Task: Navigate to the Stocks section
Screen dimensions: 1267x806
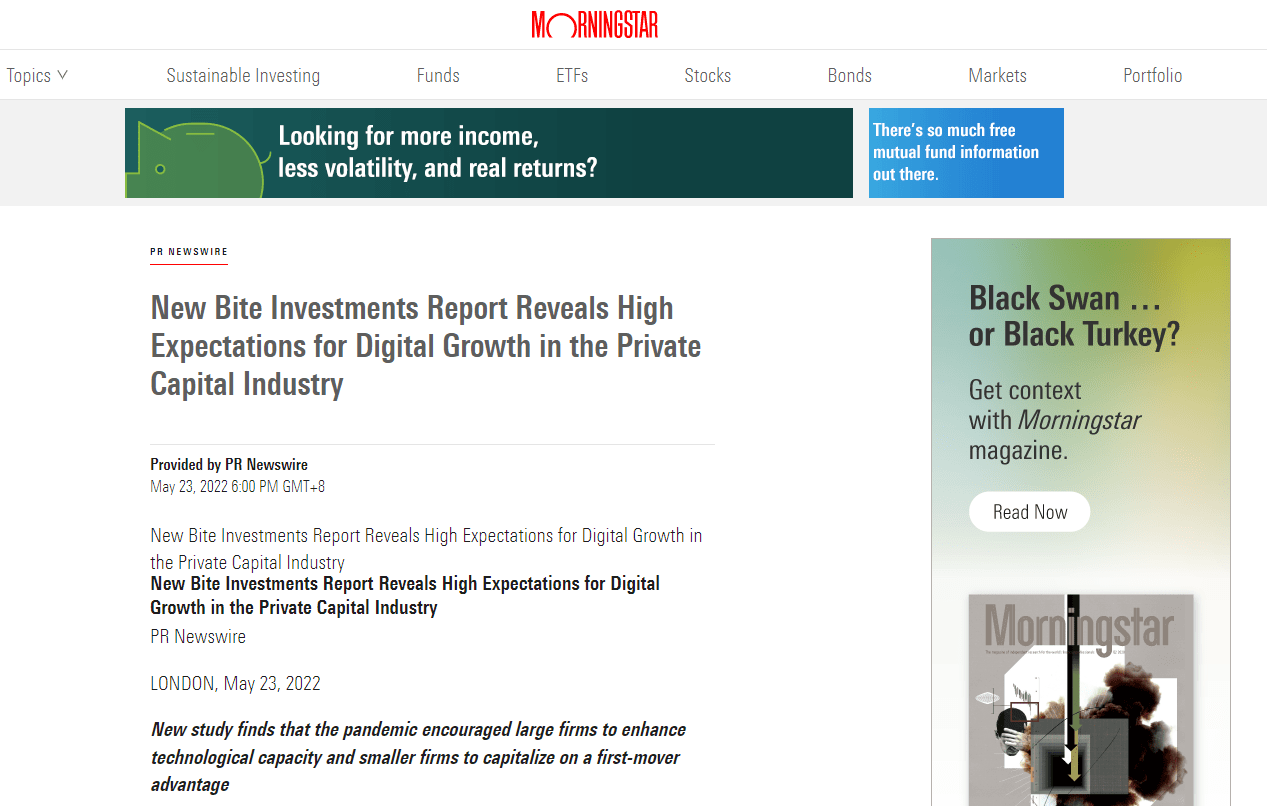Action: coord(708,75)
